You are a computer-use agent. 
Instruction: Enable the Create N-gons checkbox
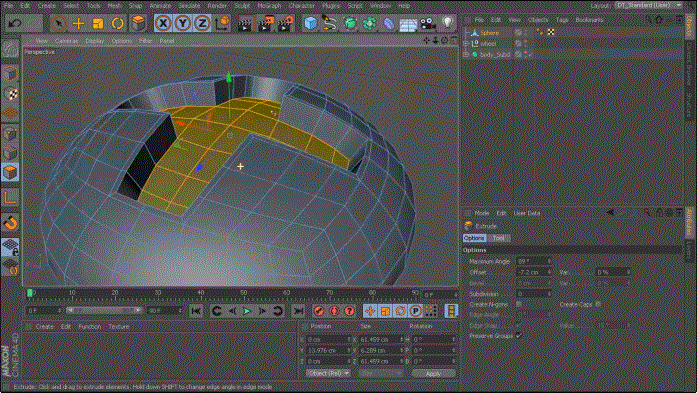tap(519, 305)
